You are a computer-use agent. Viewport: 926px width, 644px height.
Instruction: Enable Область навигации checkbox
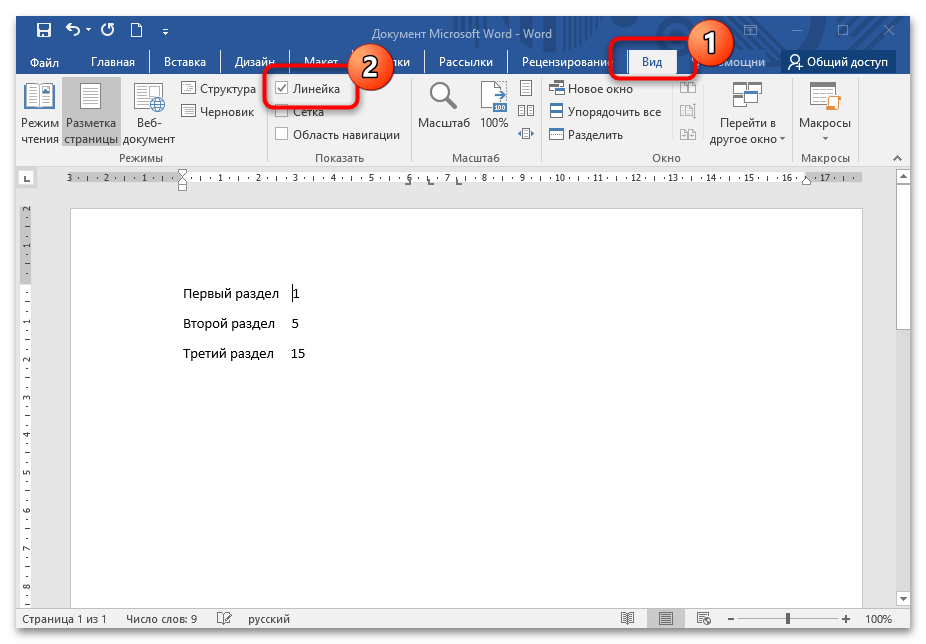(282, 135)
